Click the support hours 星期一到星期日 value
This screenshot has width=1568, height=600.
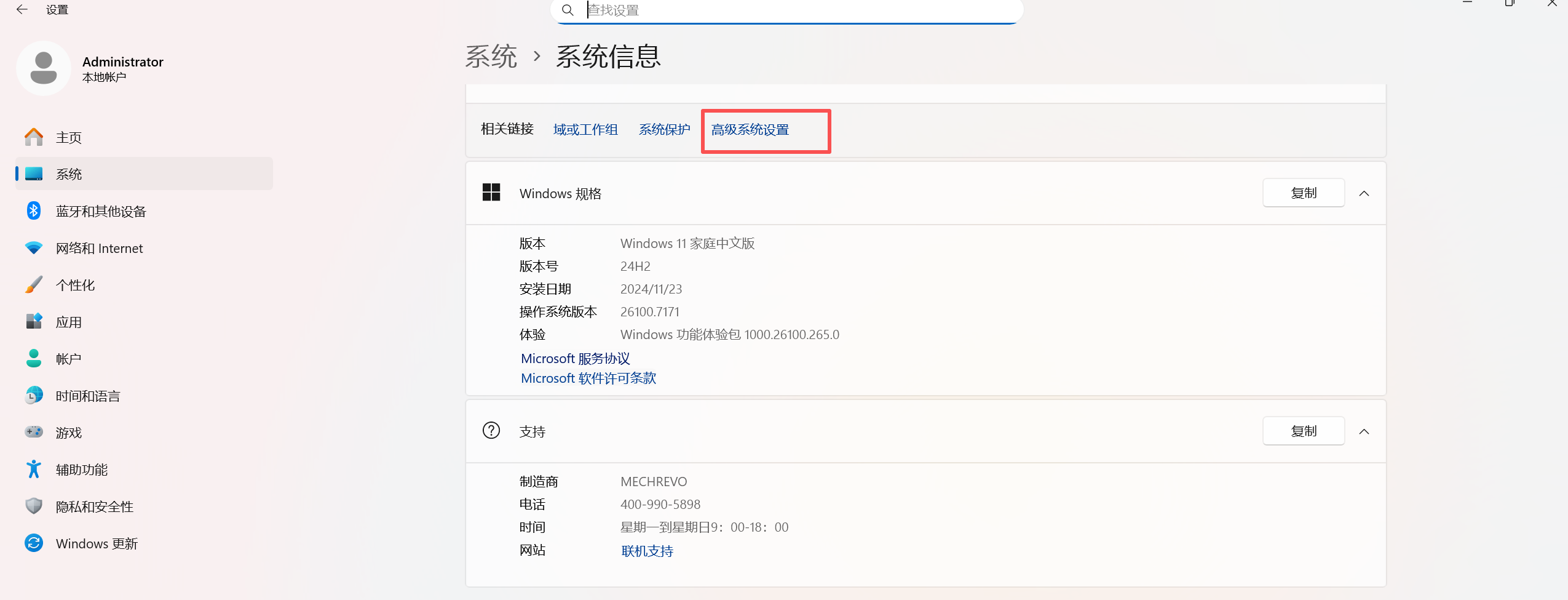click(x=704, y=527)
